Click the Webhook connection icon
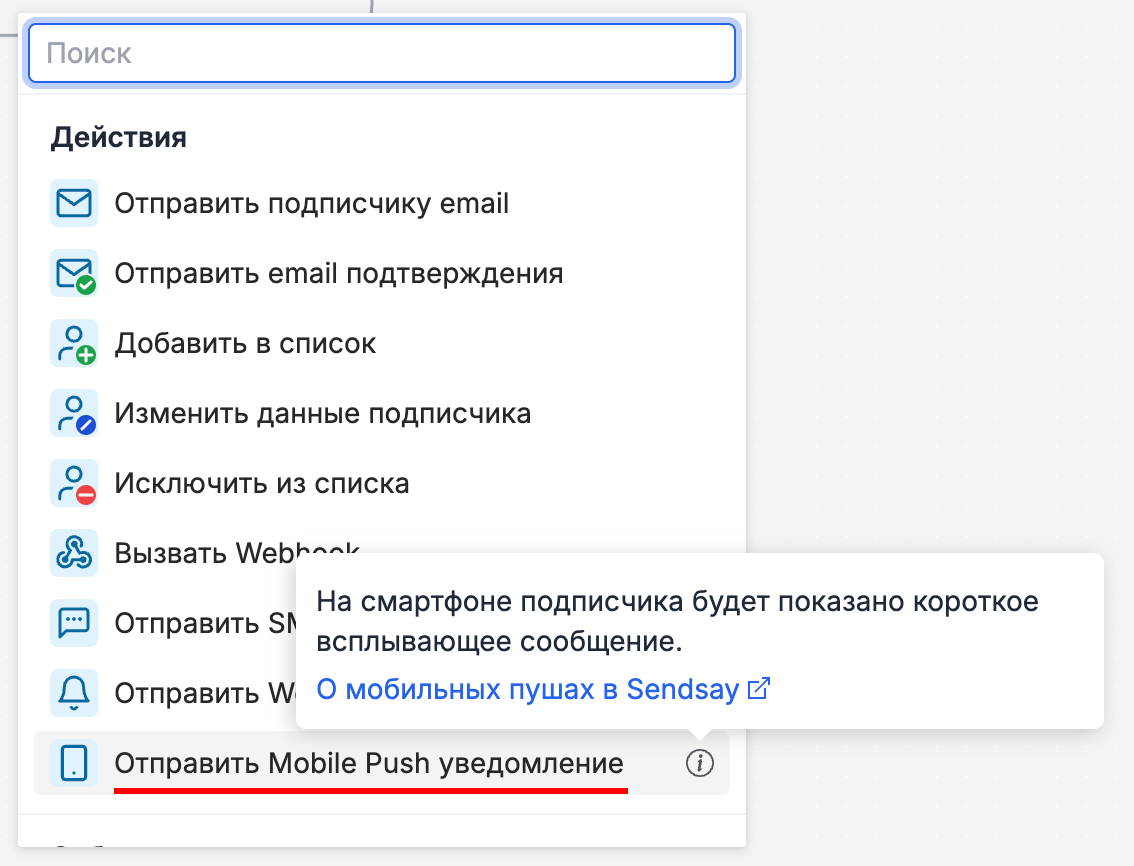This screenshot has height=866, width=1134. coord(73,553)
